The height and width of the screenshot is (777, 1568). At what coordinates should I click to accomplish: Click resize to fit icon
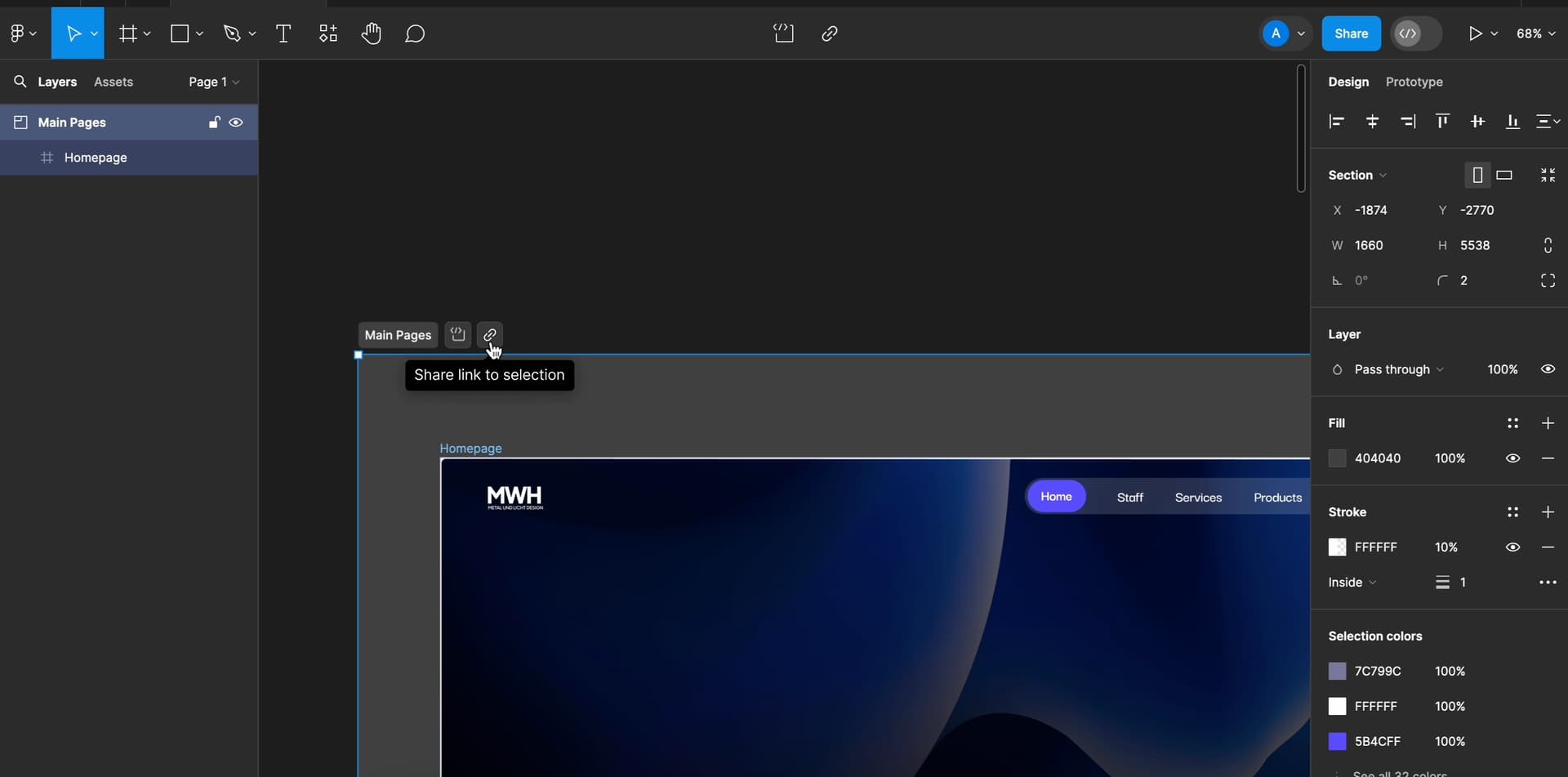pos(1548,175)
